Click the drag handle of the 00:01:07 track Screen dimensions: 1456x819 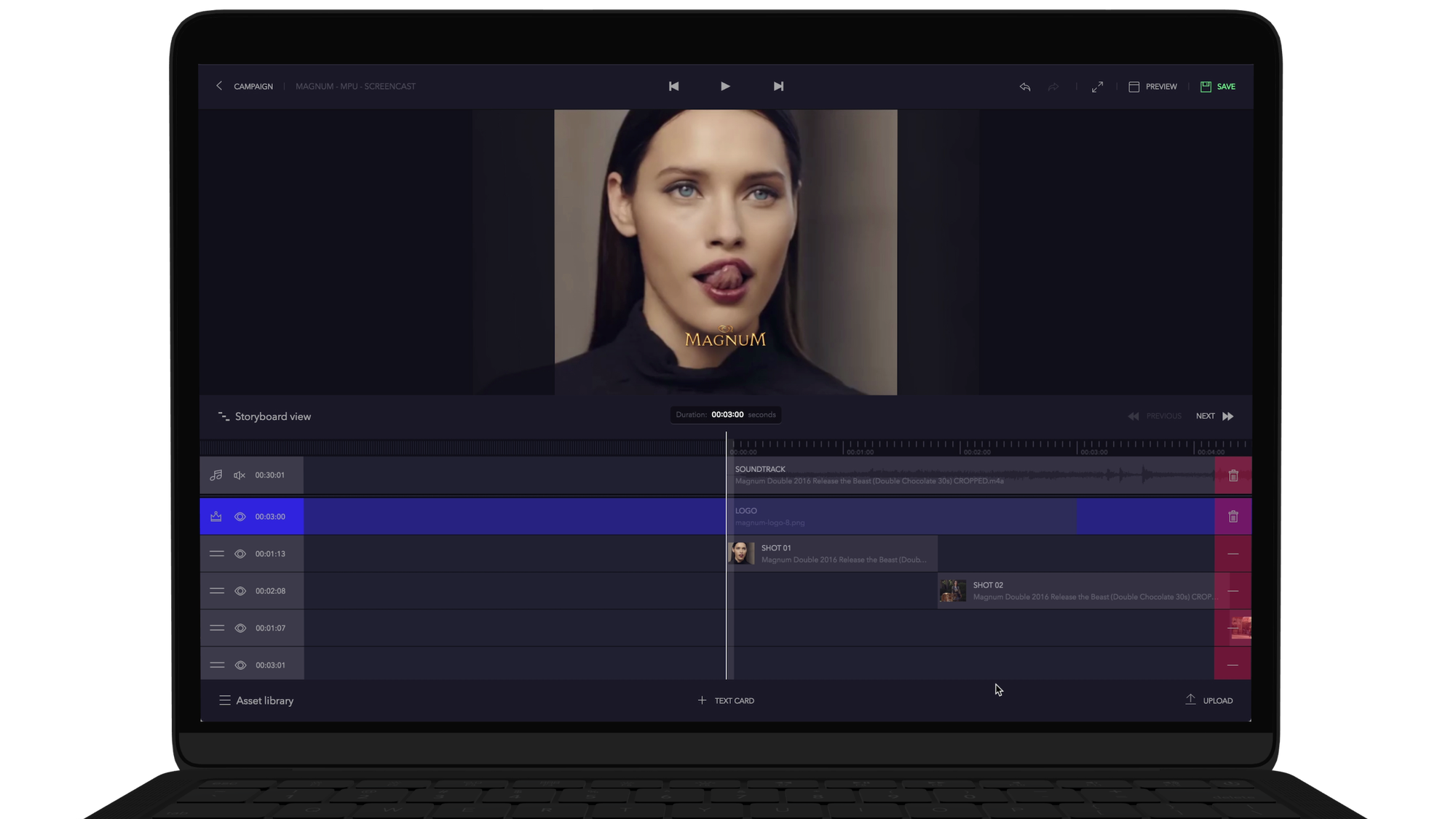pyautogui.click(x=217, y=628)
